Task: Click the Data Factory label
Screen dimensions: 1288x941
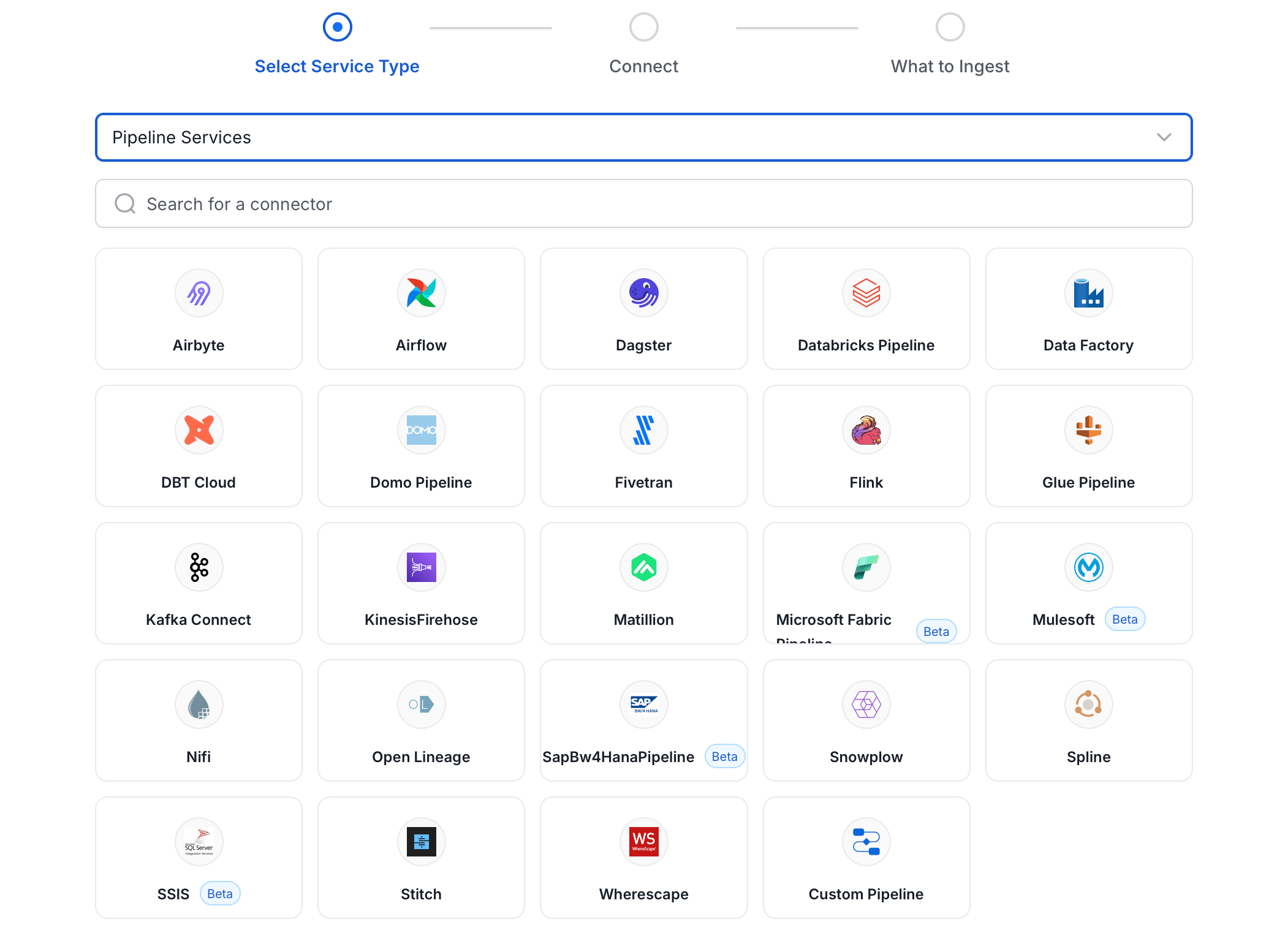Action: point(1088,346)
